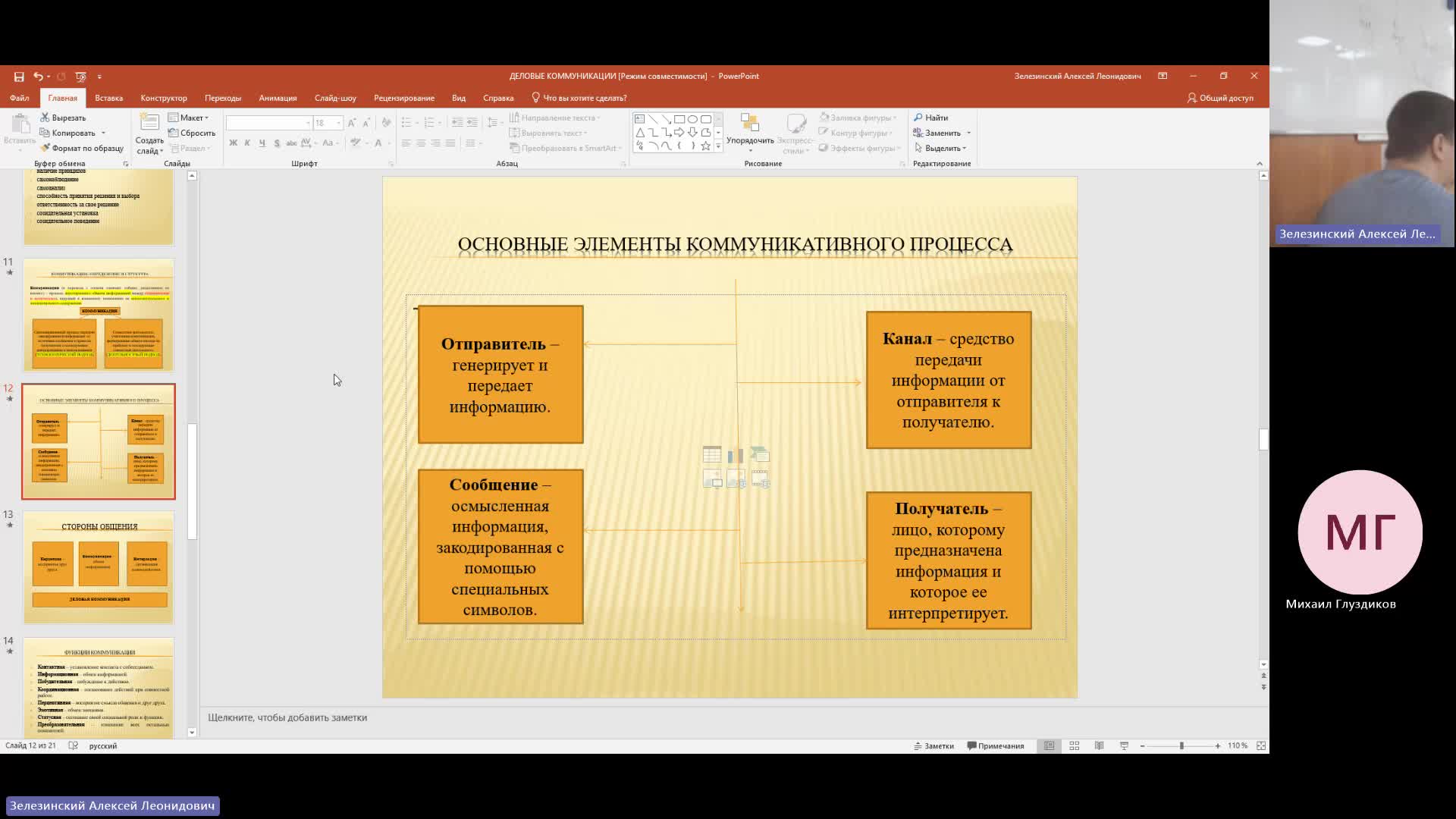Open the Создать слайд dropdown
The width and height of the screenshot is (1456, 819).
(149, 146)
